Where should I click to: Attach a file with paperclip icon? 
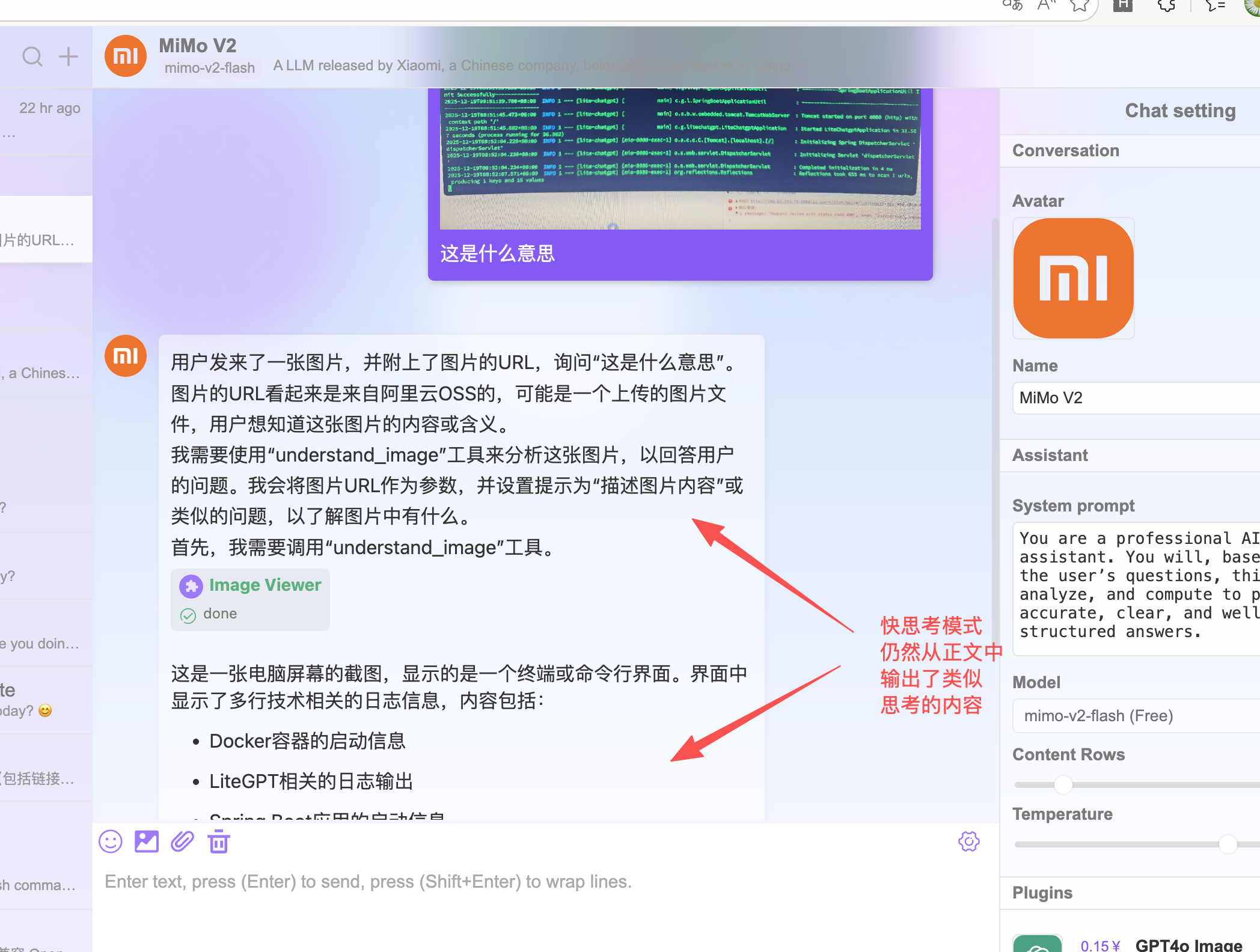coord(182,841)
